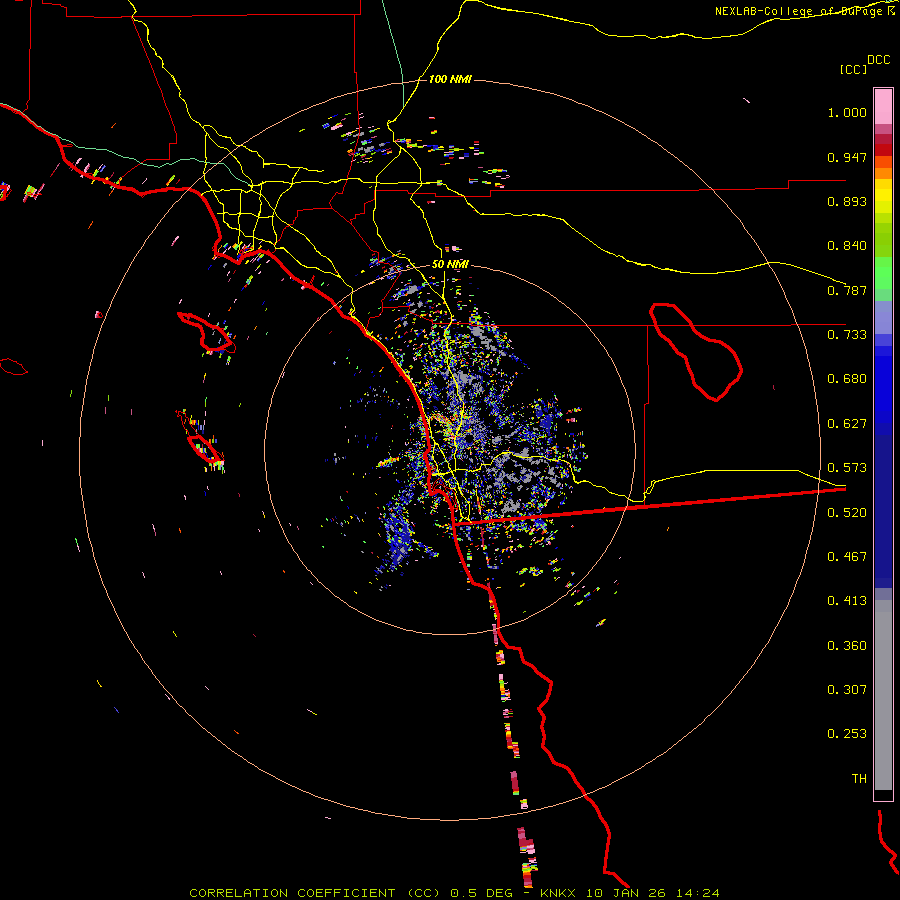Image resolution: width=900 pixels, height=900 pixels.
Task: Click the TH threshold label on scale
Action: (859, 779)
